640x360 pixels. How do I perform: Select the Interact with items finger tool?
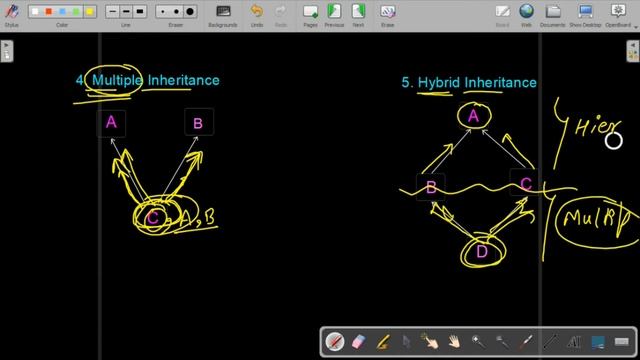click(430, 342)
